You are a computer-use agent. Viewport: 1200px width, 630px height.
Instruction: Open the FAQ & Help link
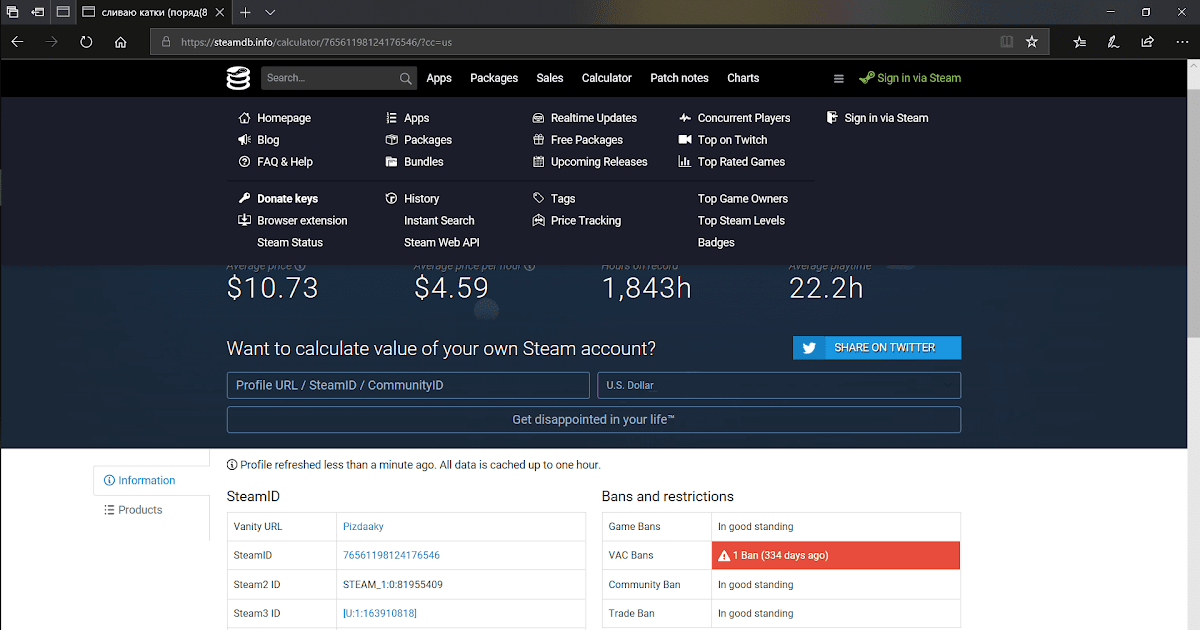(276, 162)
